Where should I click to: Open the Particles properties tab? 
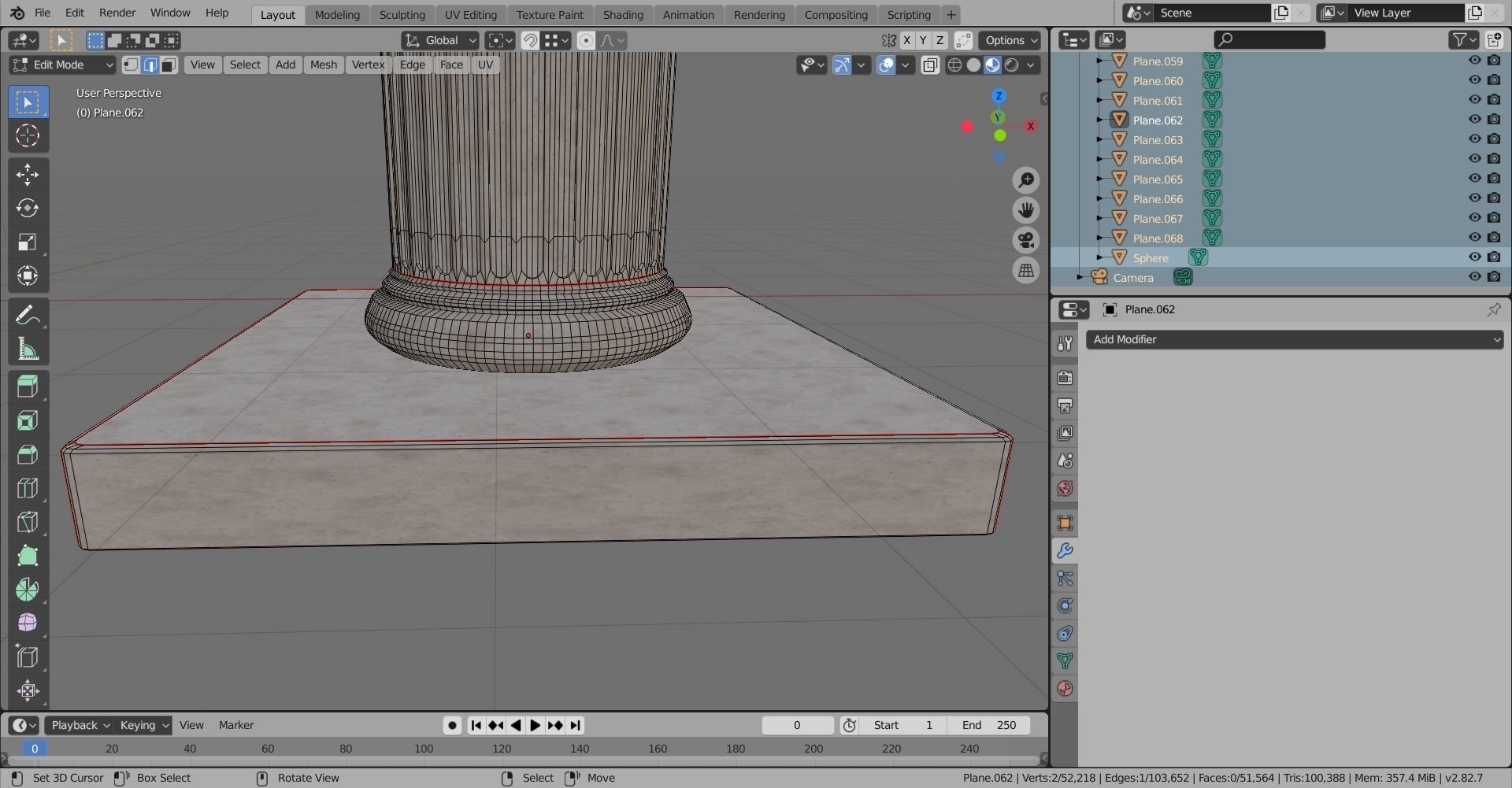coord(1065,579)
